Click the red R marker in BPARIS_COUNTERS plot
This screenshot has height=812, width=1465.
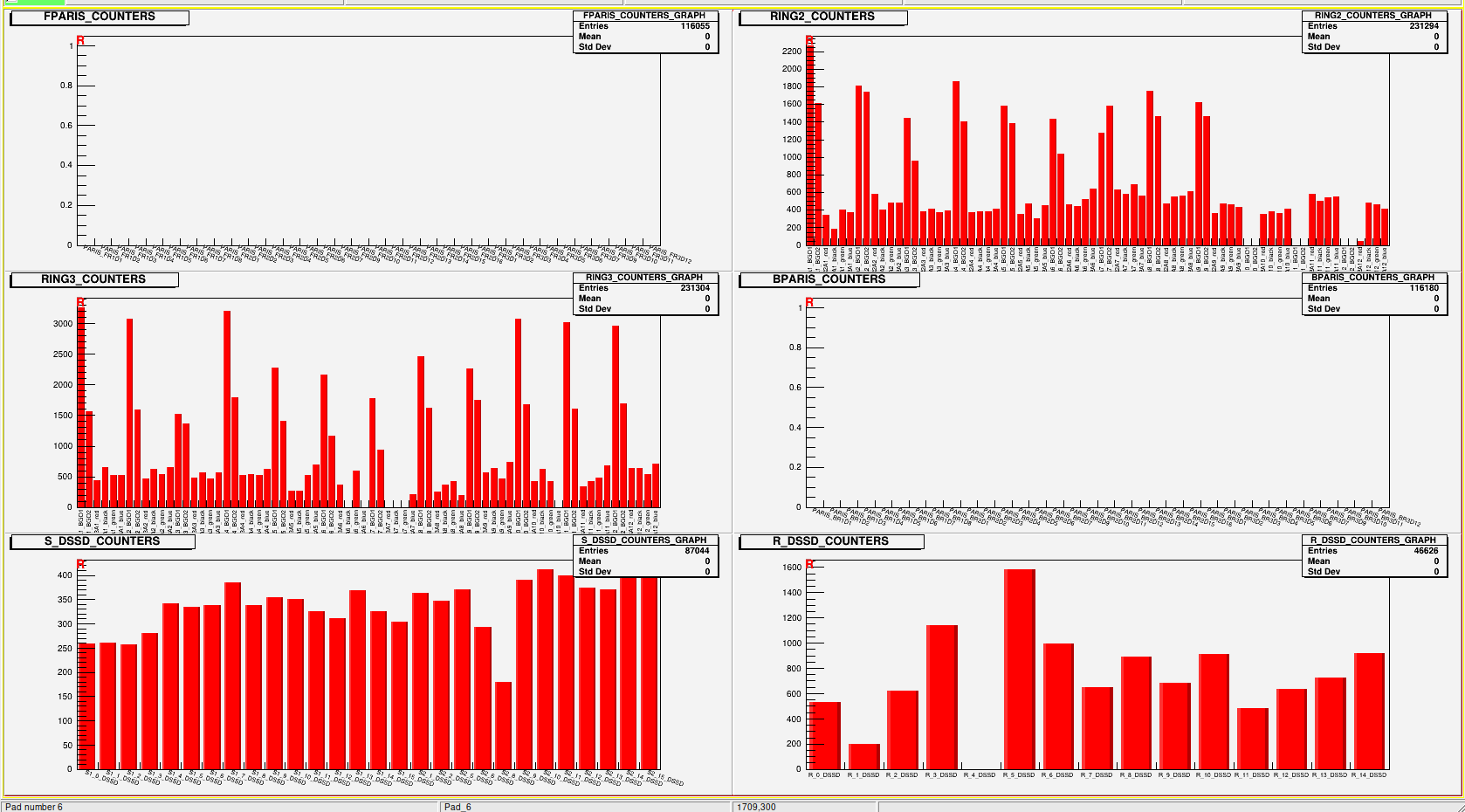809,303
